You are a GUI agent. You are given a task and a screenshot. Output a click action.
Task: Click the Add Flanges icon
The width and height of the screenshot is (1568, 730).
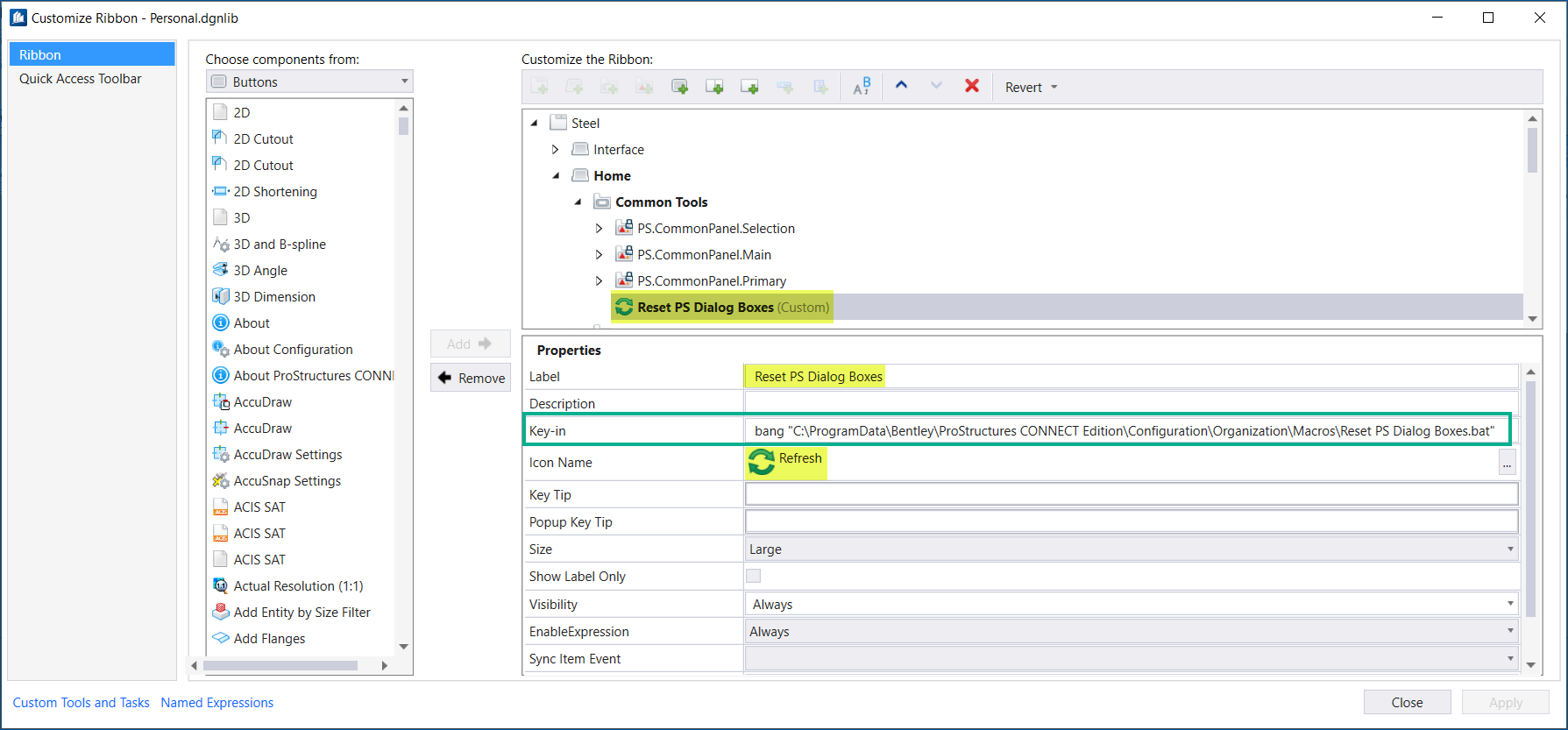pos(221,638)
